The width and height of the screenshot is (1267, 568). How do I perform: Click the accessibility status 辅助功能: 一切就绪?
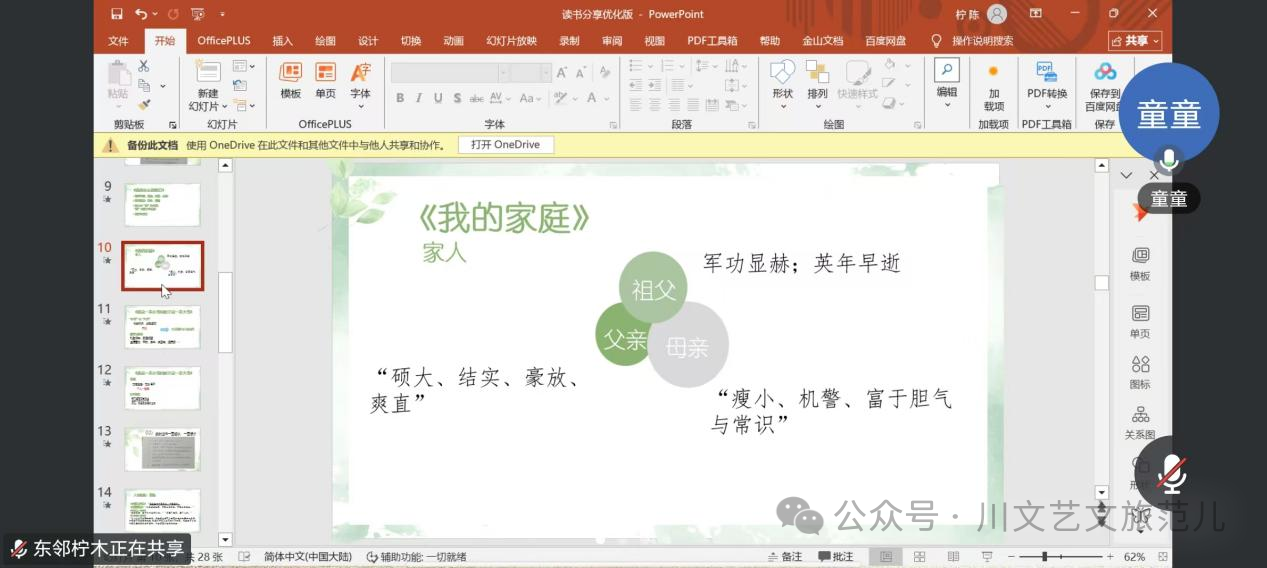(x=416, y=557)
